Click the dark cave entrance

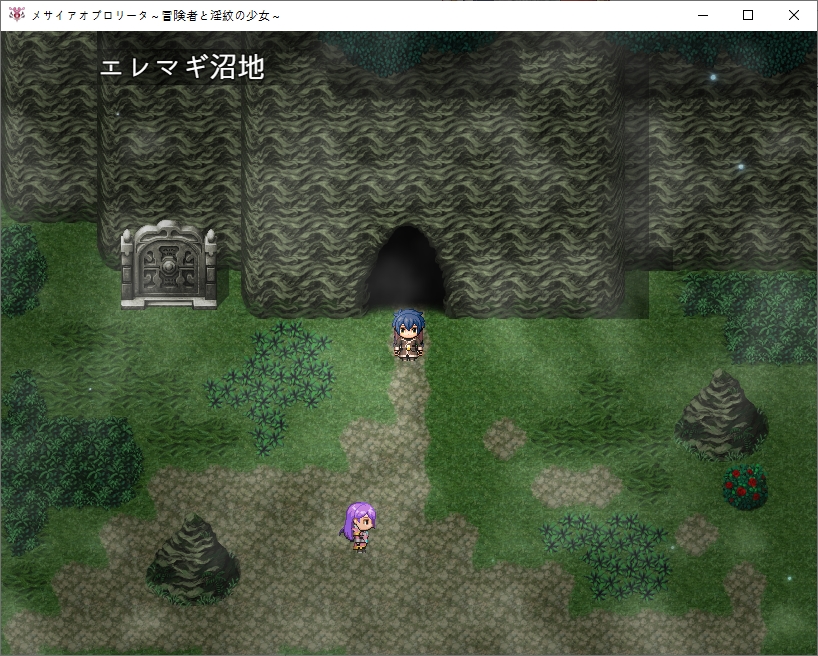[406, 270]
